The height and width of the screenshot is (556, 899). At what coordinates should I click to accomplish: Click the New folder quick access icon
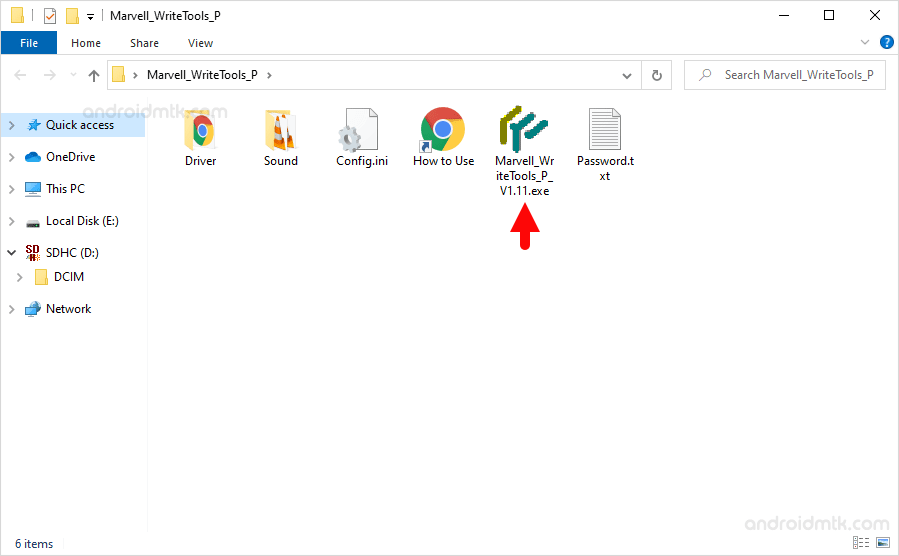click(x=72, y=15)
